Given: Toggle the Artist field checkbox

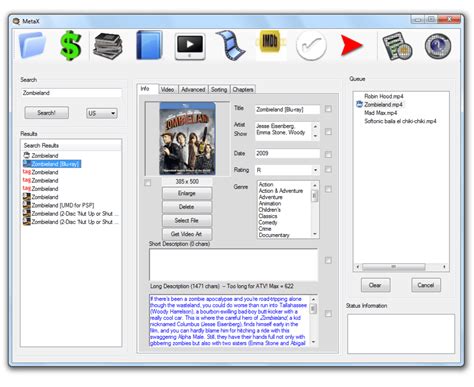Looking at the screenshot, I should 328,132.
